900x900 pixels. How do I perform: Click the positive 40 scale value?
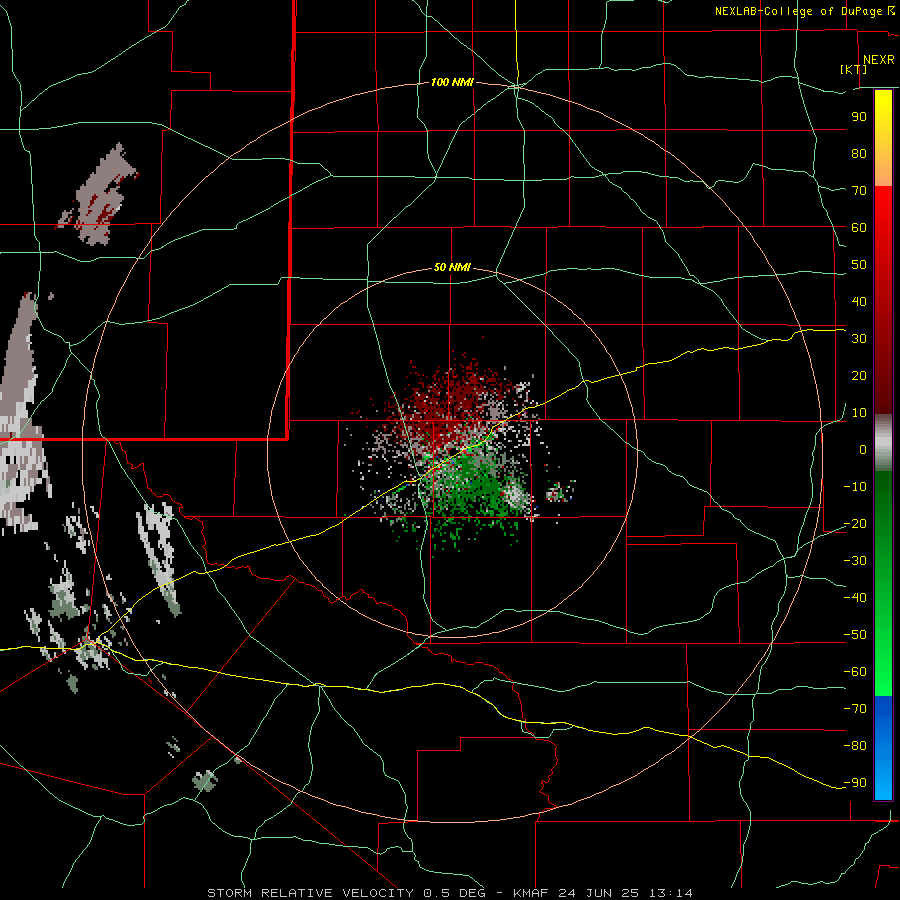pos(859,301)
